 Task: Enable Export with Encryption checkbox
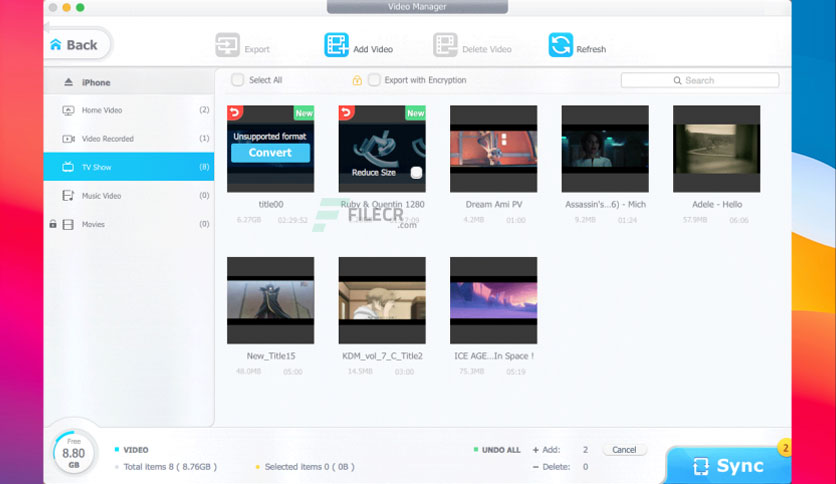coord(374,80)
